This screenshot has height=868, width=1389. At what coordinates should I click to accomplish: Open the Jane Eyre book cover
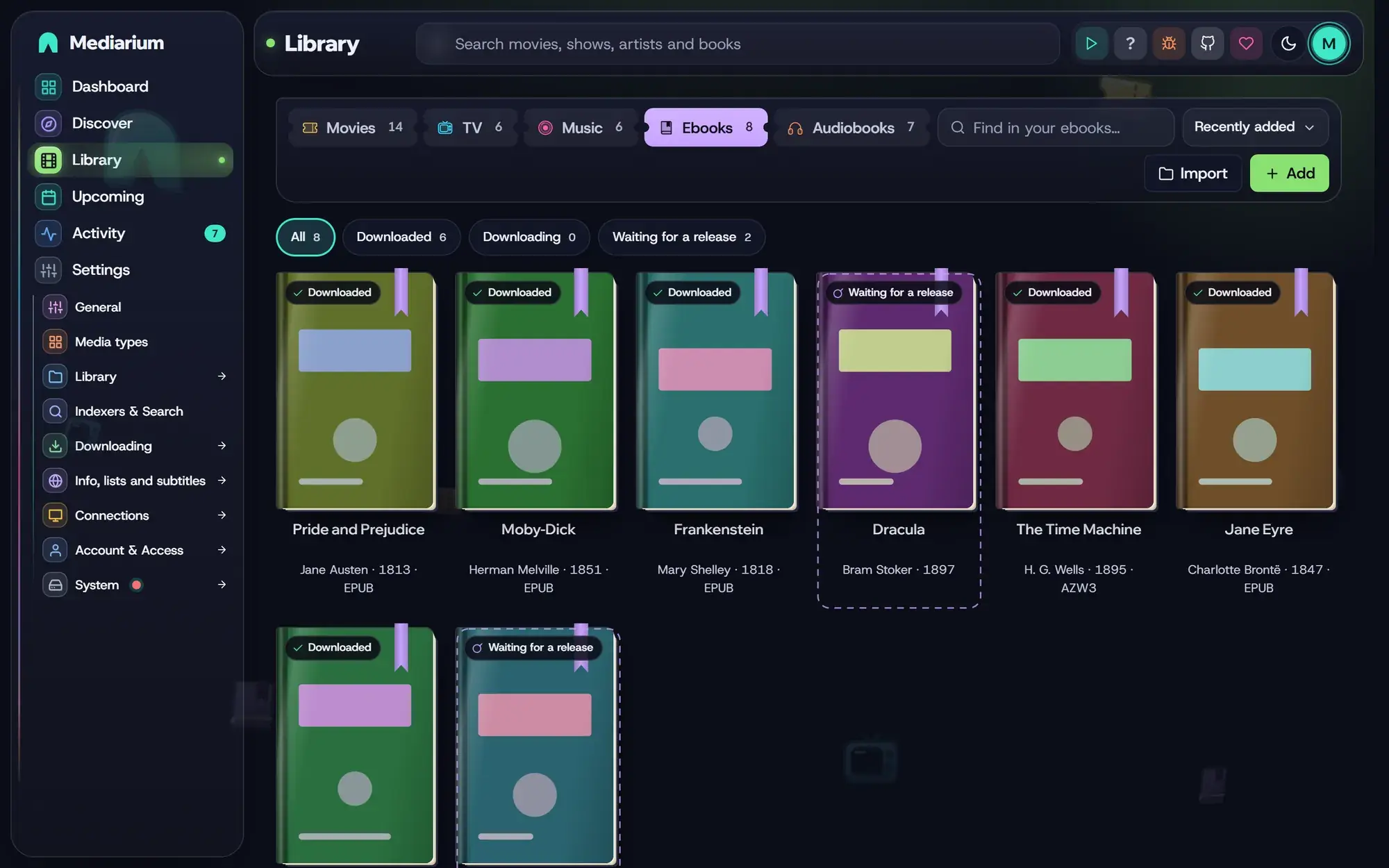[x=1256, y=391]
